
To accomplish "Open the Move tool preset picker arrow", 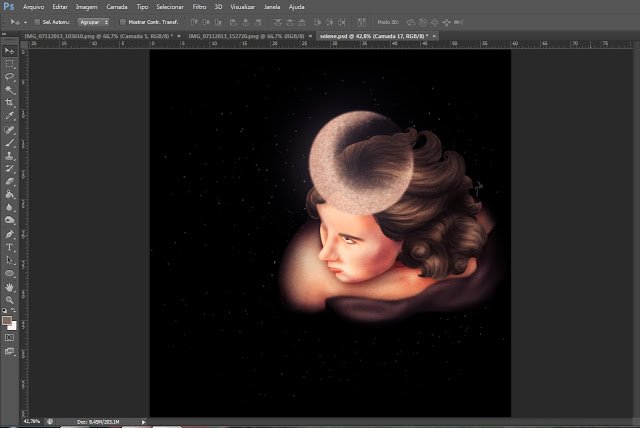I will pos(25,22).
